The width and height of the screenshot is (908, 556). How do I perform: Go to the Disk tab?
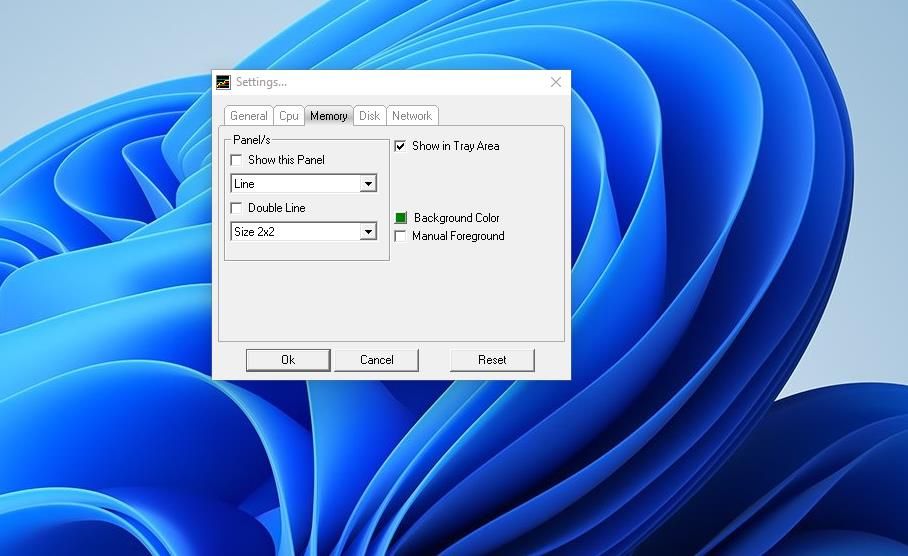[x=369, y=116]
